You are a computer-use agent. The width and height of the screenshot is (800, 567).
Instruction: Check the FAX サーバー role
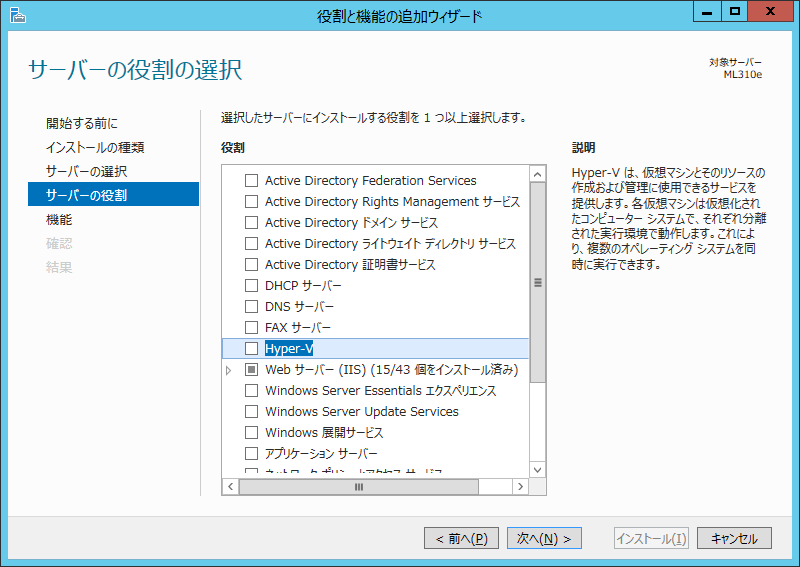coord(251,328)
